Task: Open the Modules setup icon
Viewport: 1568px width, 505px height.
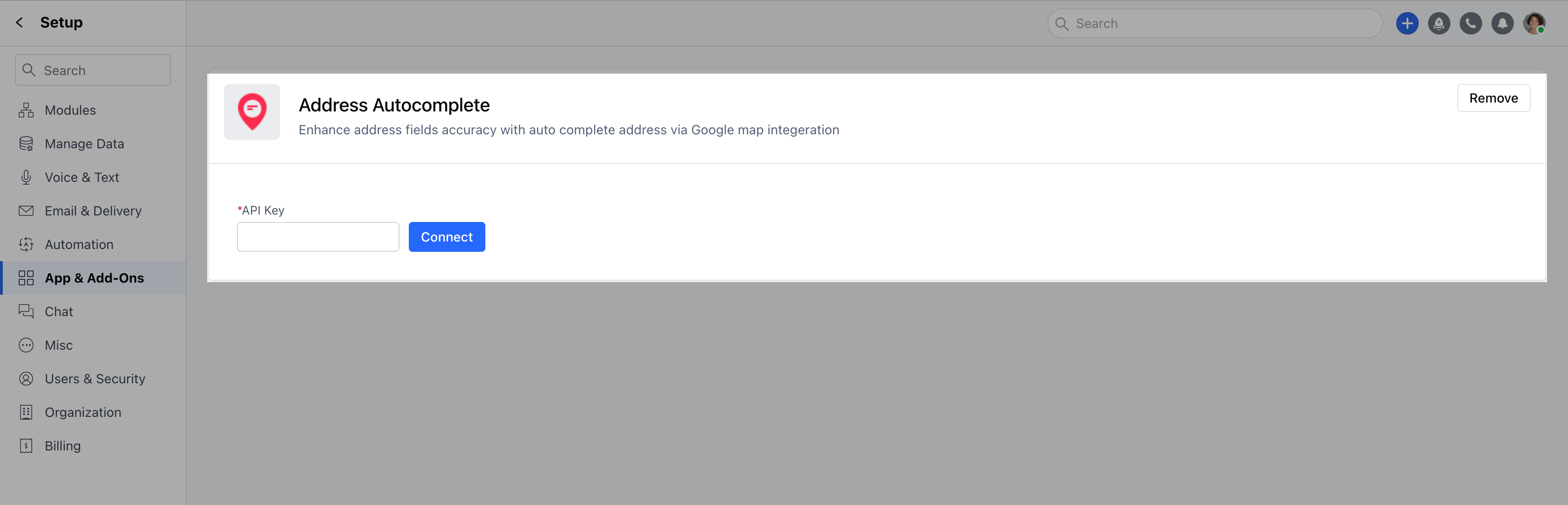Action: pos(26,110)
